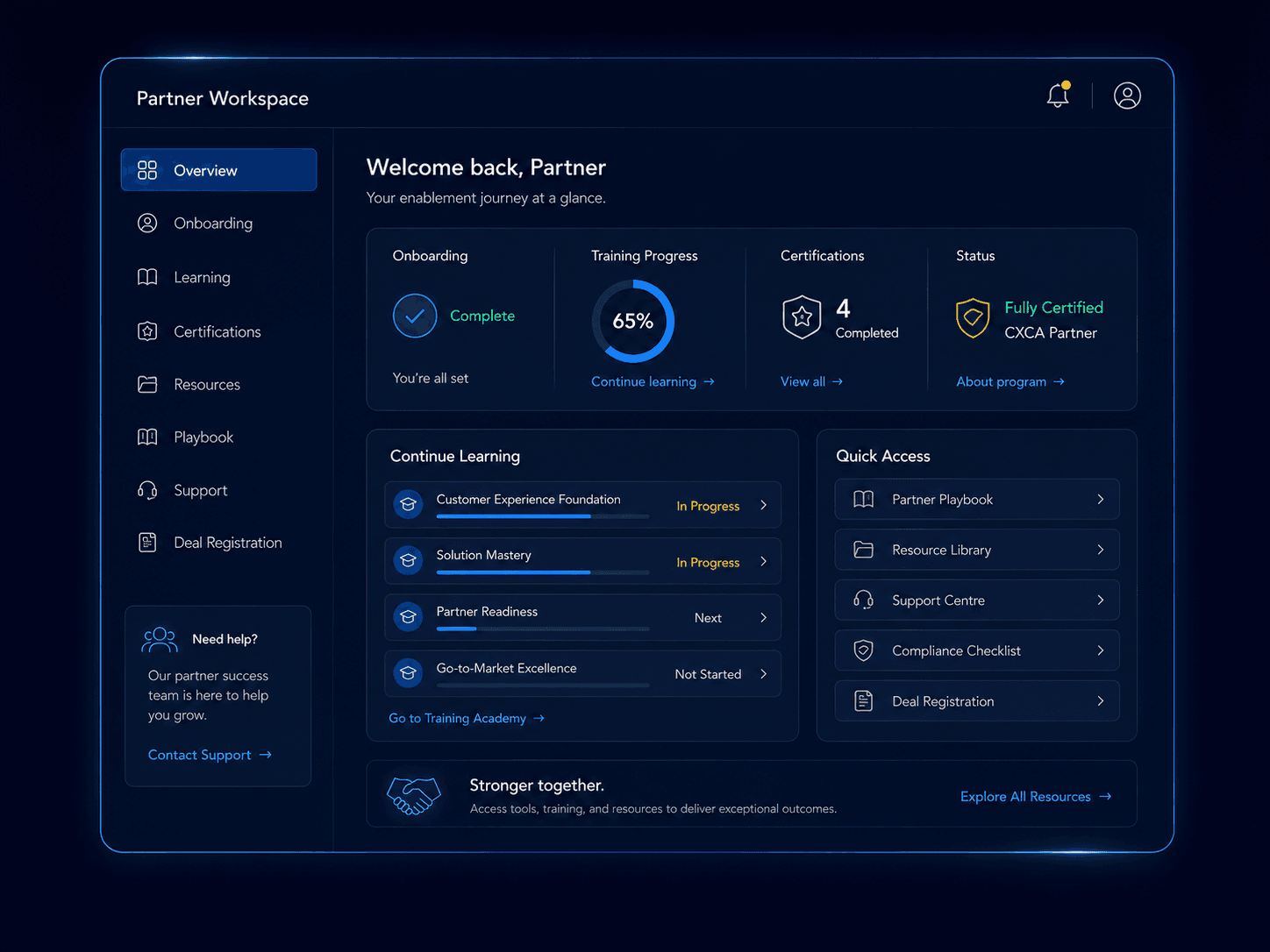Open Quick Access Deal Registration chevron
This screenshot has height=952, width=1270.
pos(1101,700)
